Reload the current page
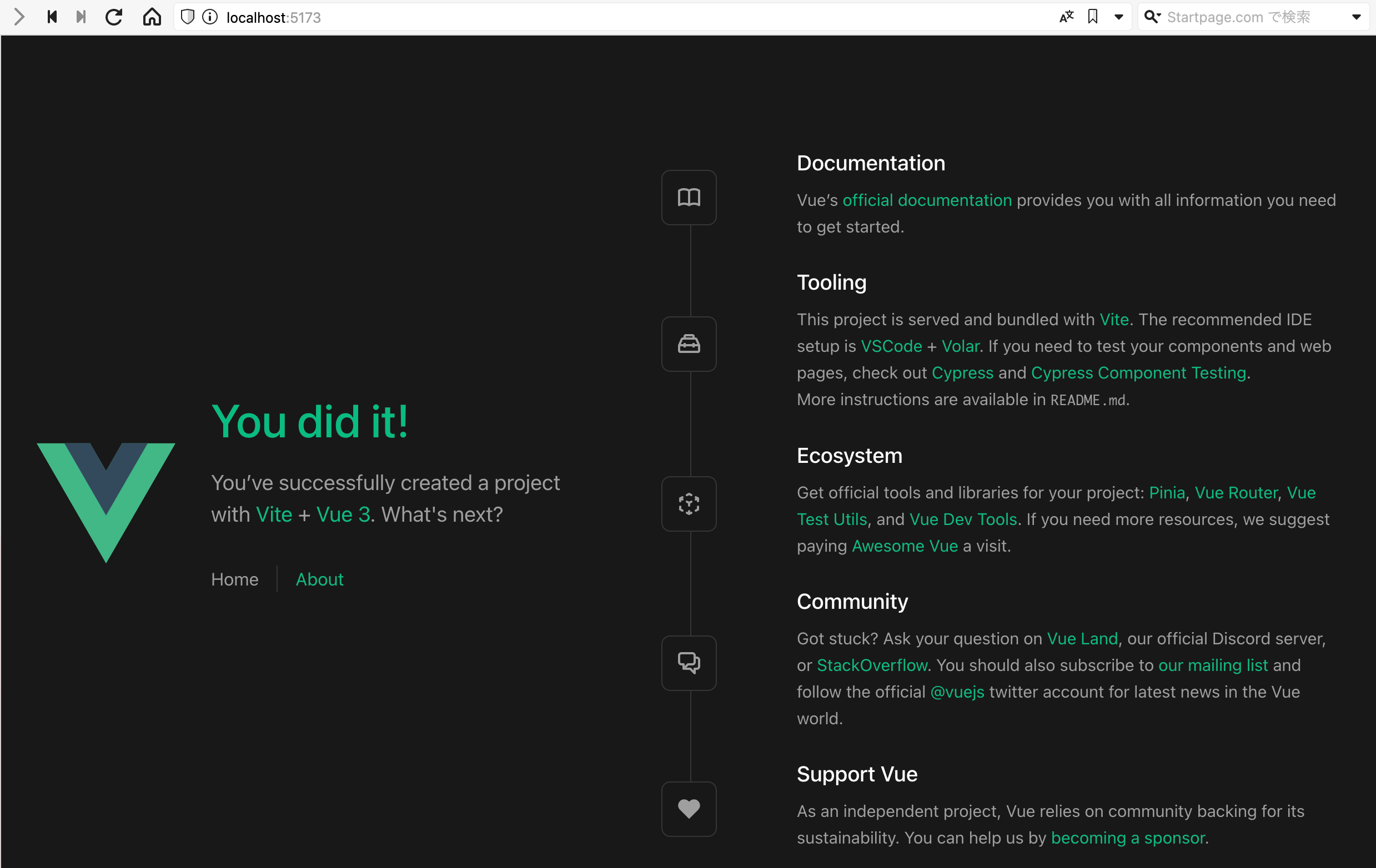This screenshot has height=868, width=1376. tap(114, 17)
